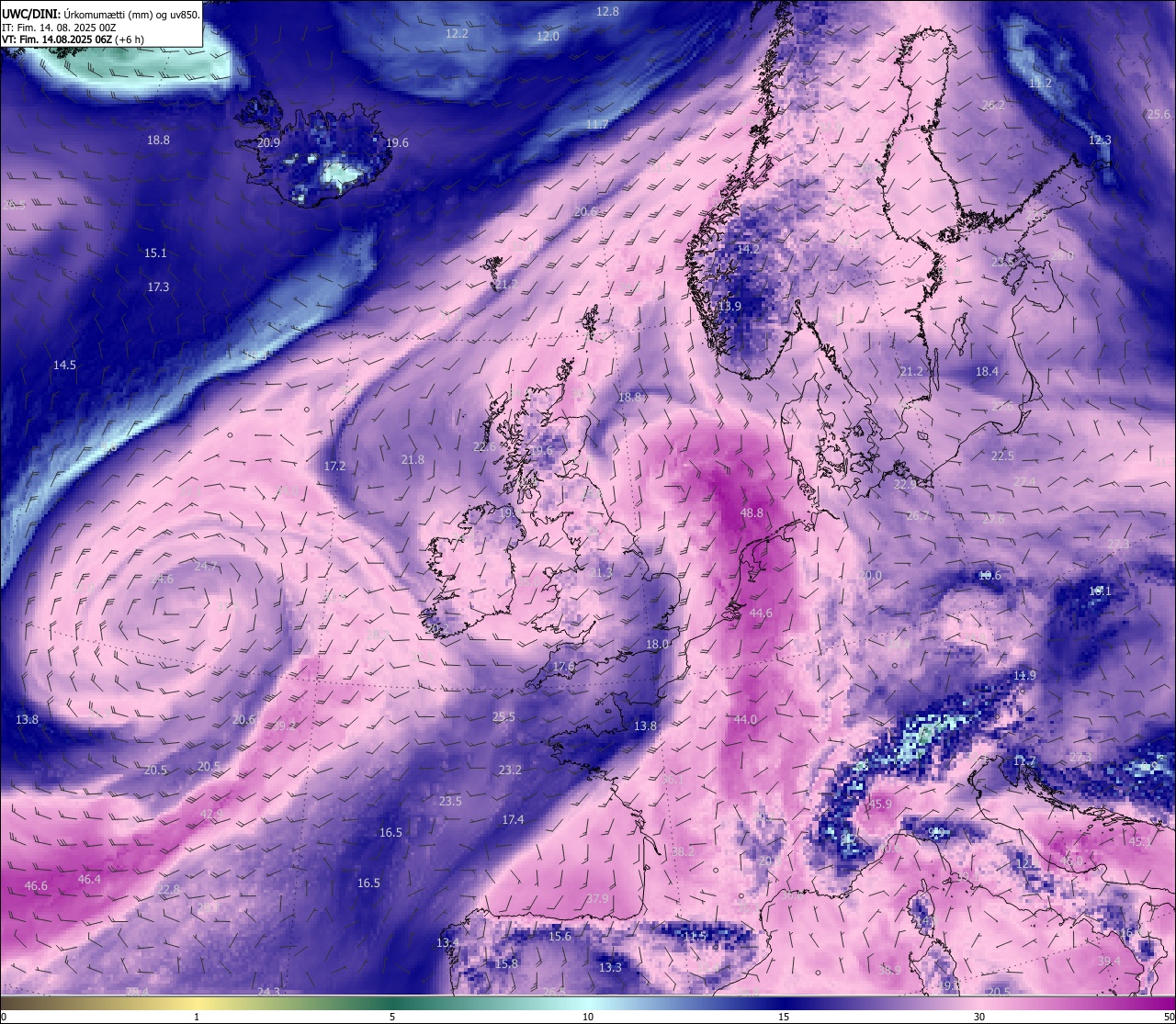
Task: Click the 28.0 value label
Action: tap(1061, 256)
